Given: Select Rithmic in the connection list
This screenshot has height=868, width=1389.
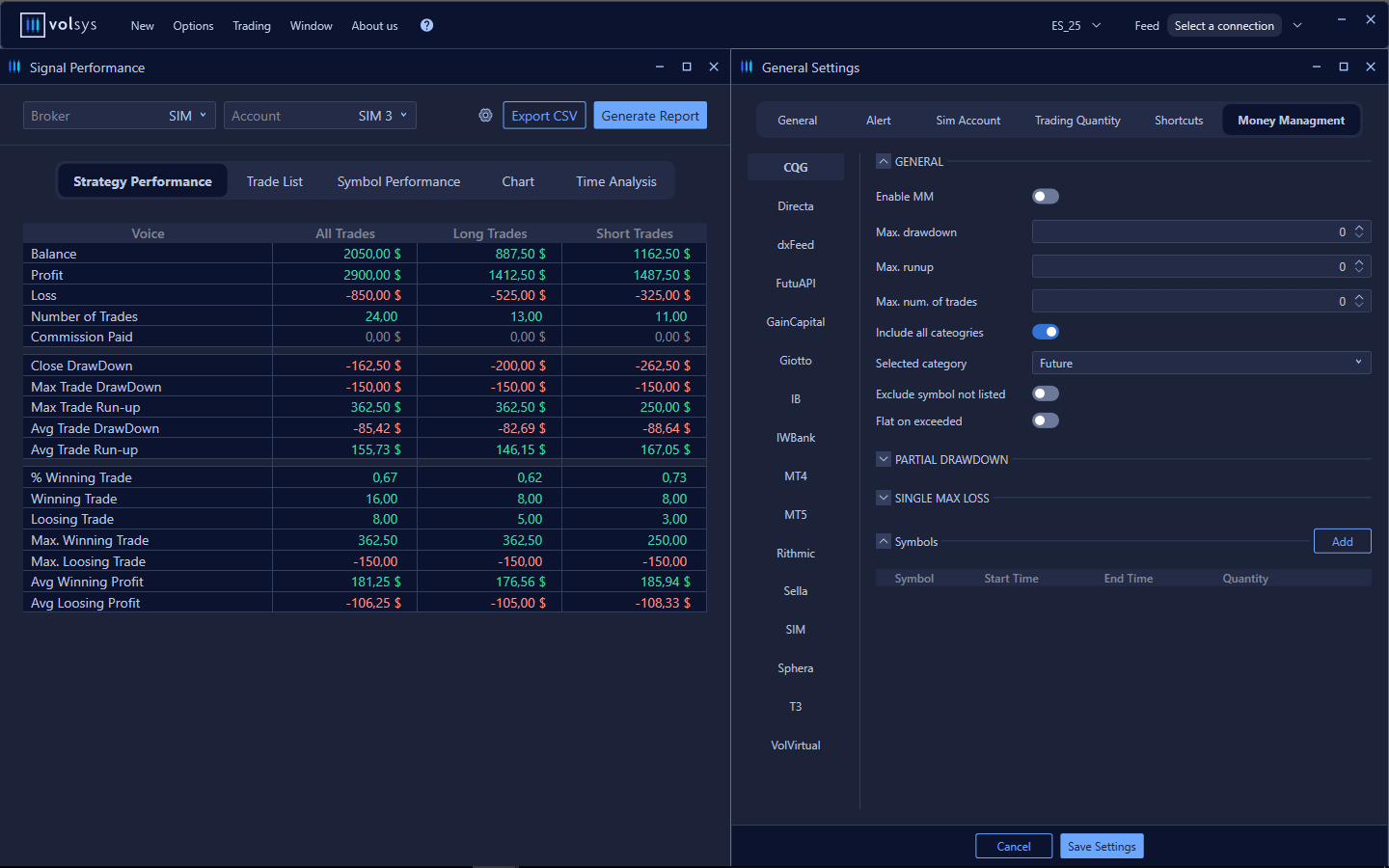Looking at the screenshot, I should pos(795,554).
